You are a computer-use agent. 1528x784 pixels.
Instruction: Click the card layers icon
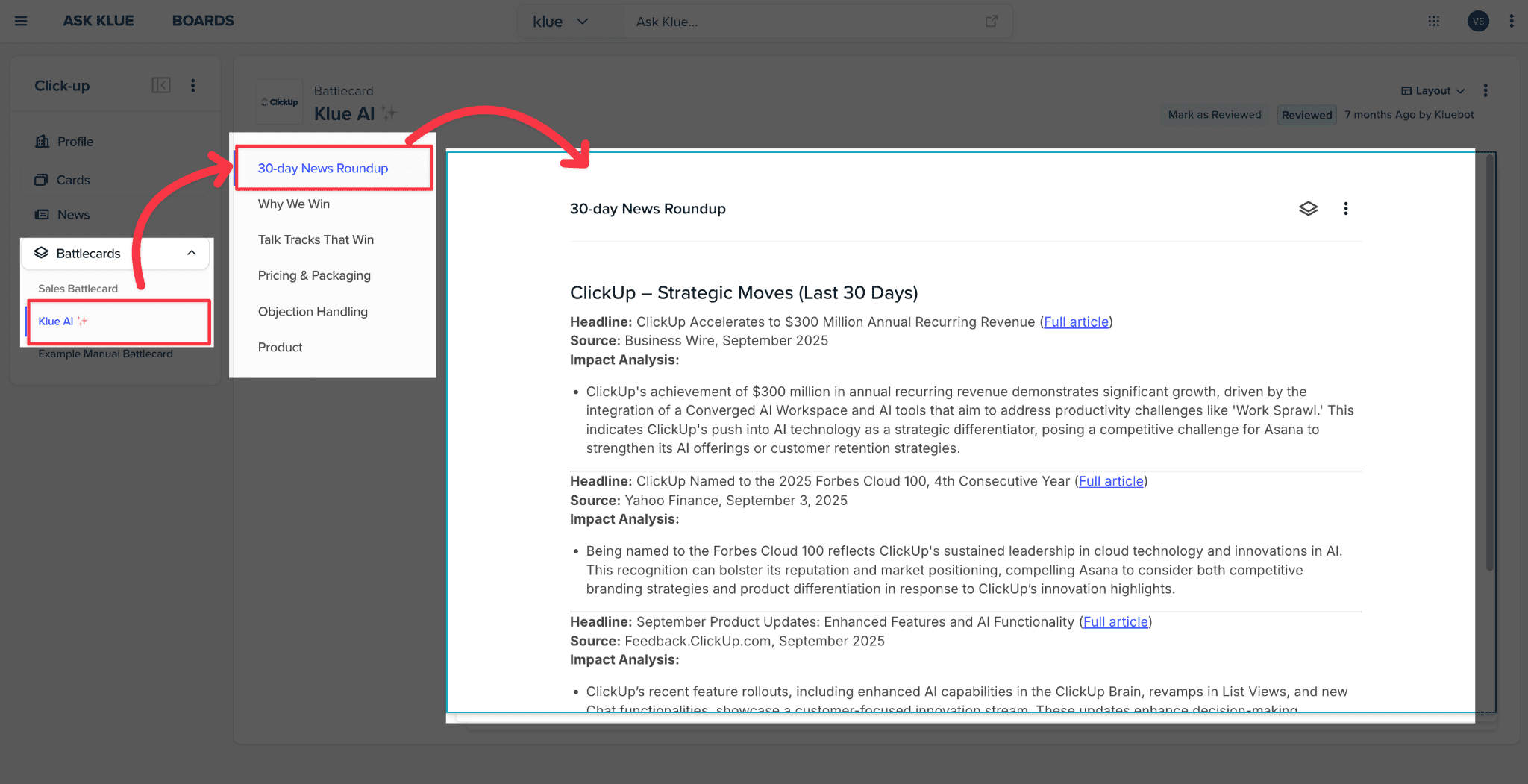coord(1308,209)
